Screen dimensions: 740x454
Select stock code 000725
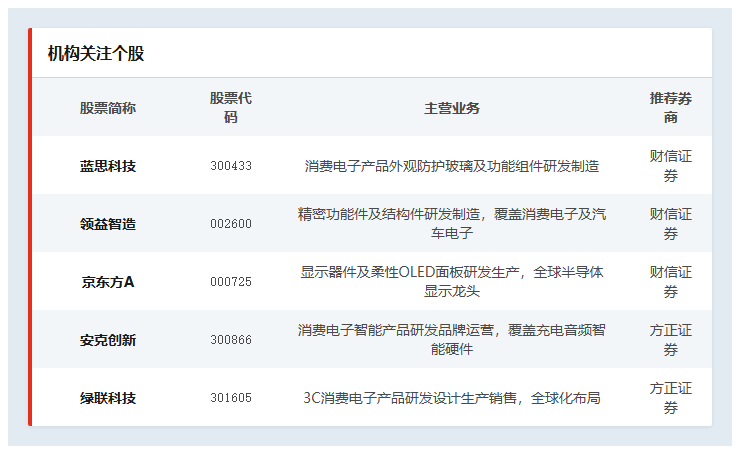[231, 282]
